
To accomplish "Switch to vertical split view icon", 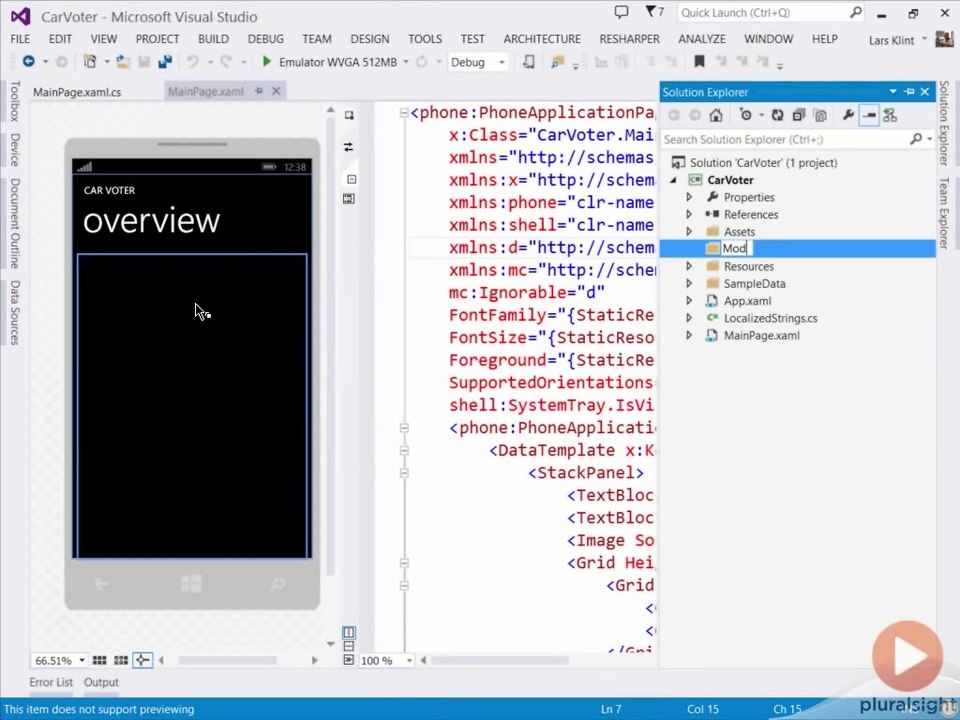I will [348, 632].
